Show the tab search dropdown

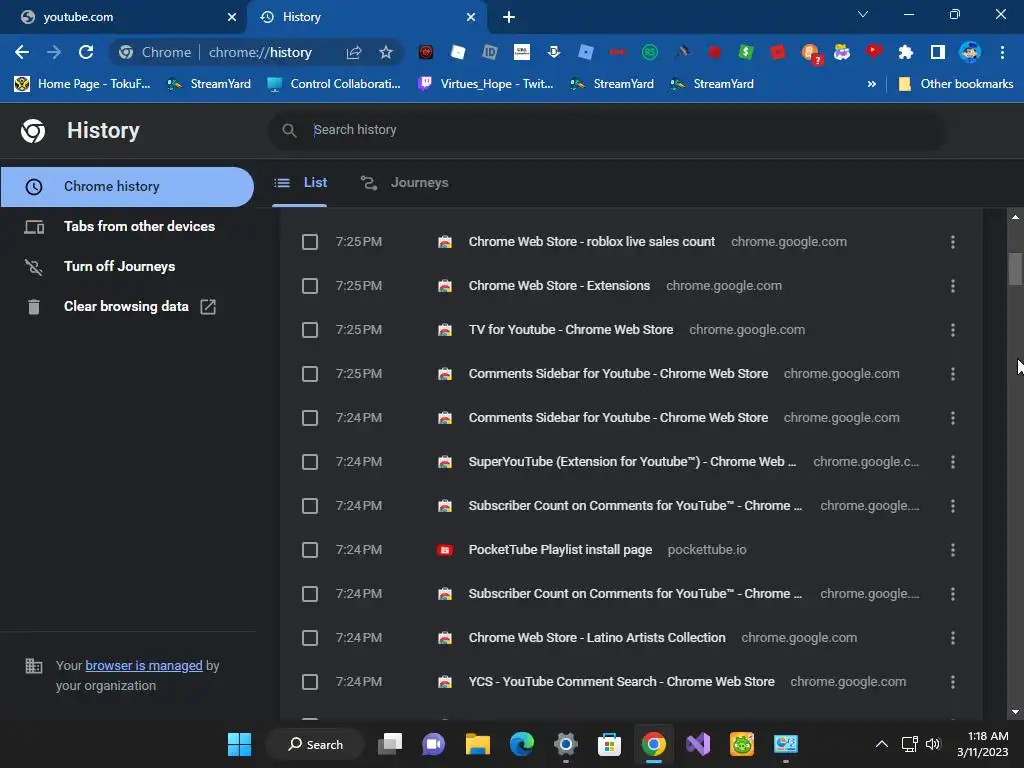863,14
